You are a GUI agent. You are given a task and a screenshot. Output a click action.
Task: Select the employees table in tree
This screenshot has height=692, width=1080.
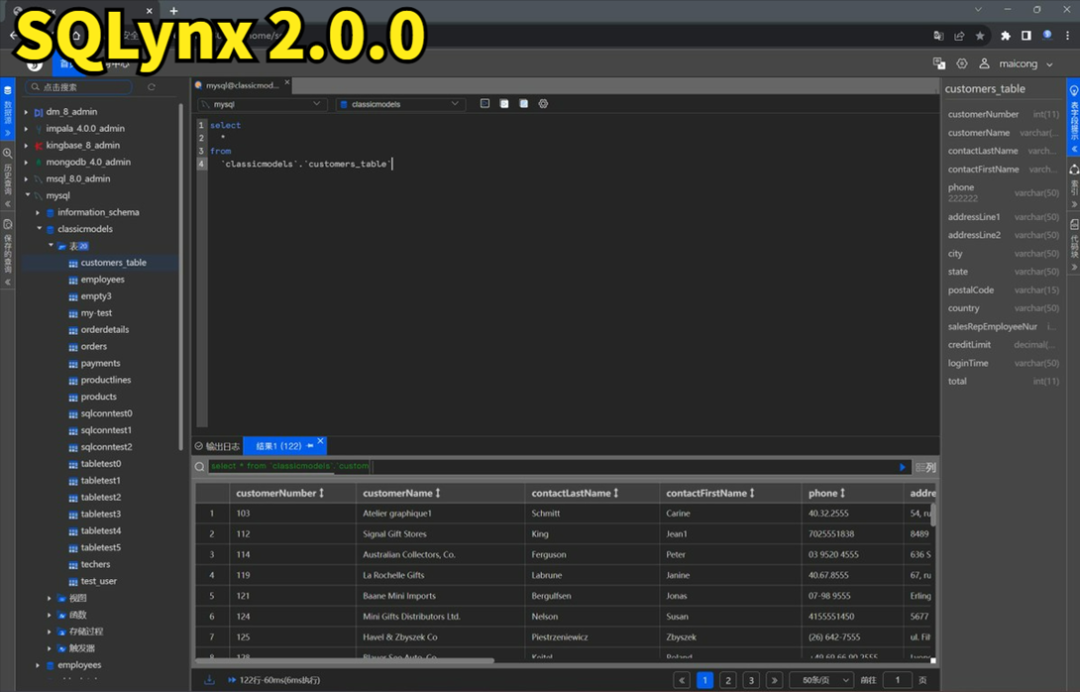point(102,280)
